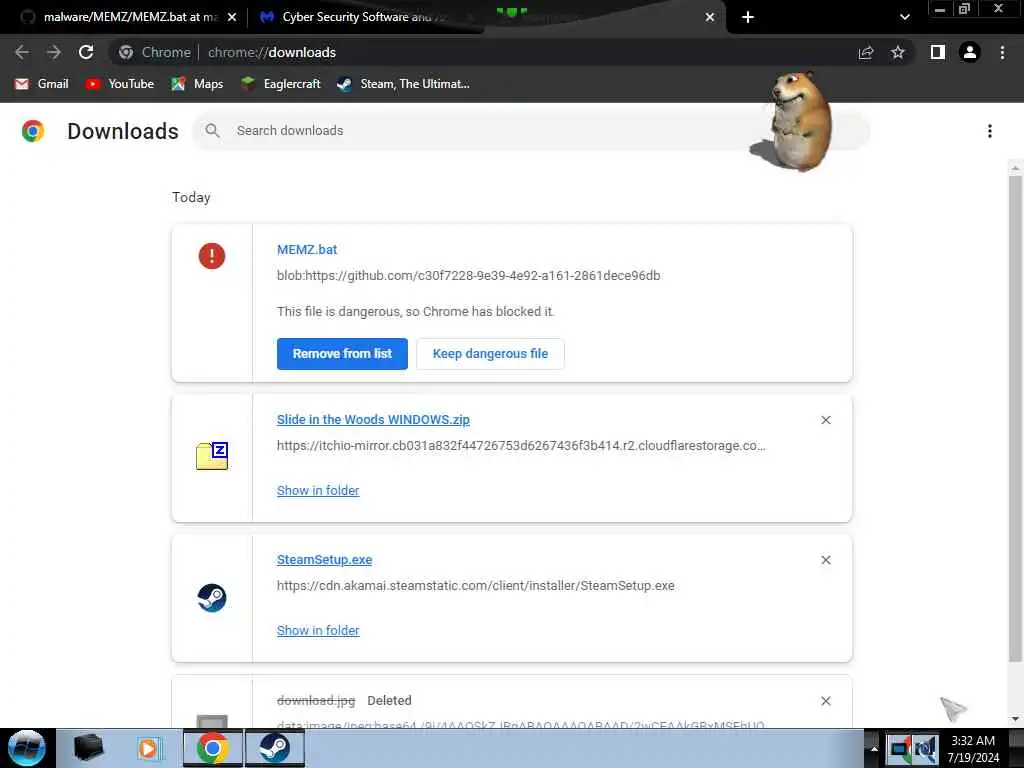Open the tab search chevron

point(904,17)
